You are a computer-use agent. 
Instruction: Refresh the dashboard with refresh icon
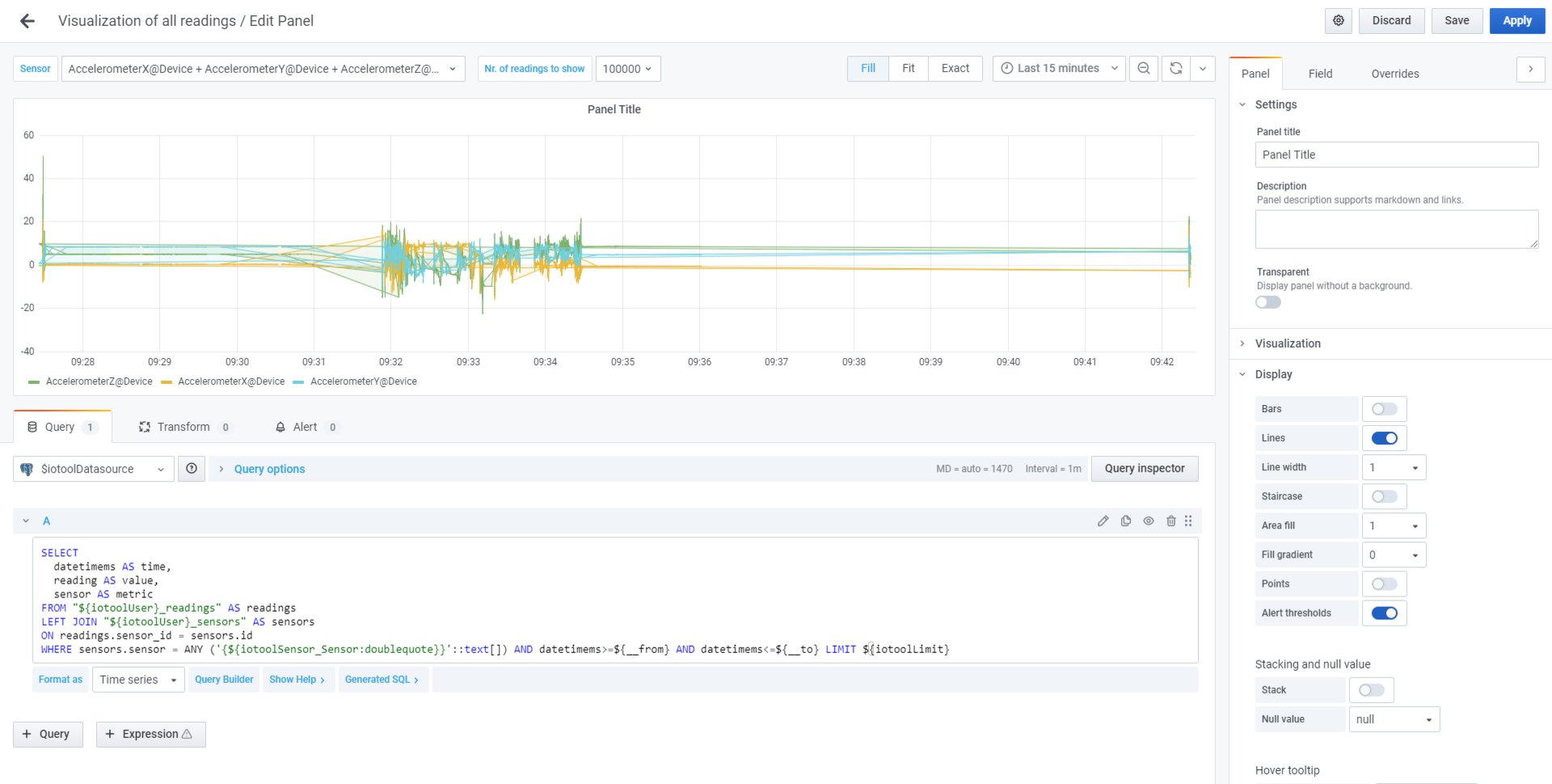(x=1176, y=69)
